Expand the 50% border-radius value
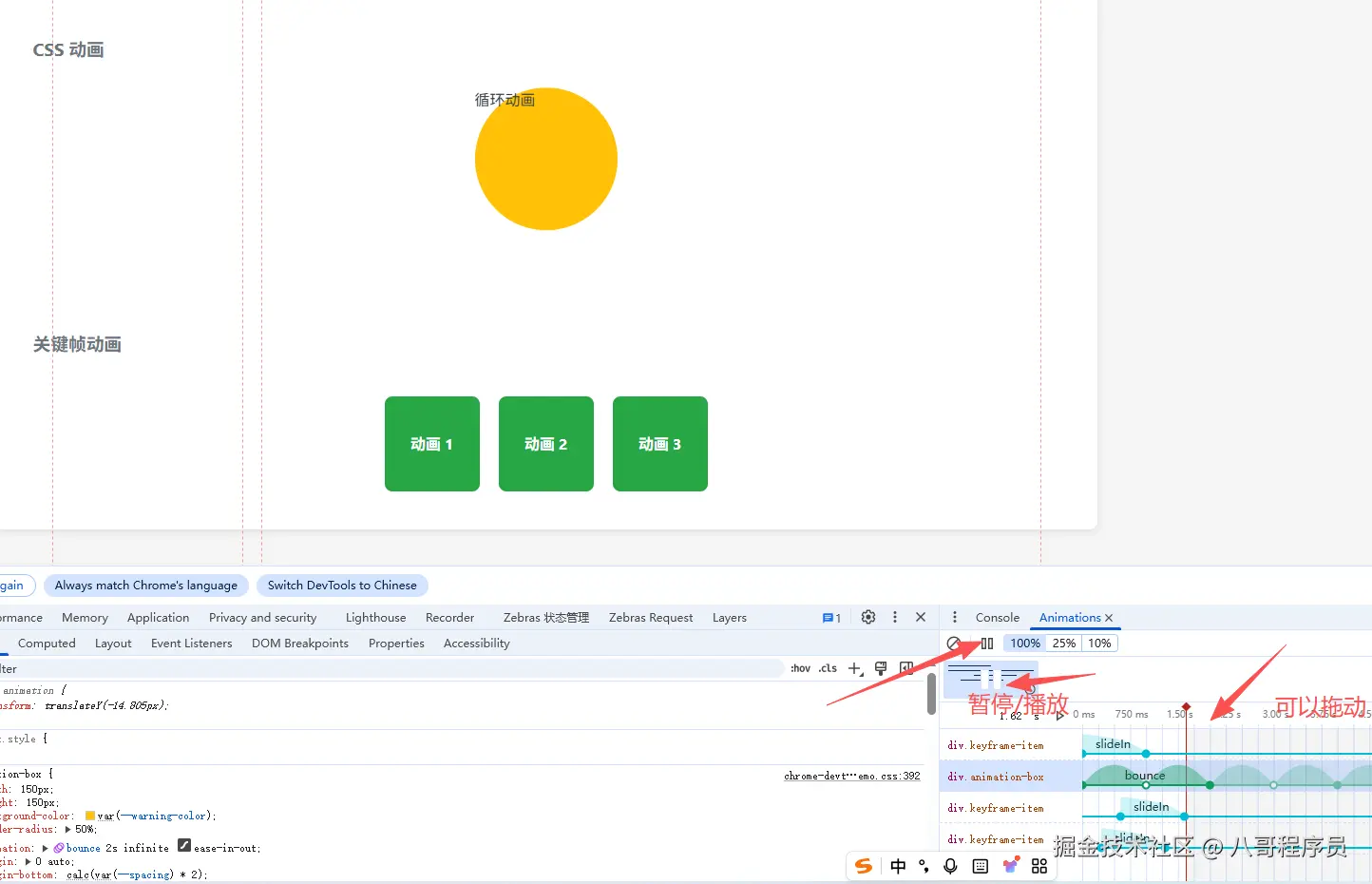Image resolution: width=1372 pixels, height=884 pixels. pyautogui.click(x=68, y=829)
